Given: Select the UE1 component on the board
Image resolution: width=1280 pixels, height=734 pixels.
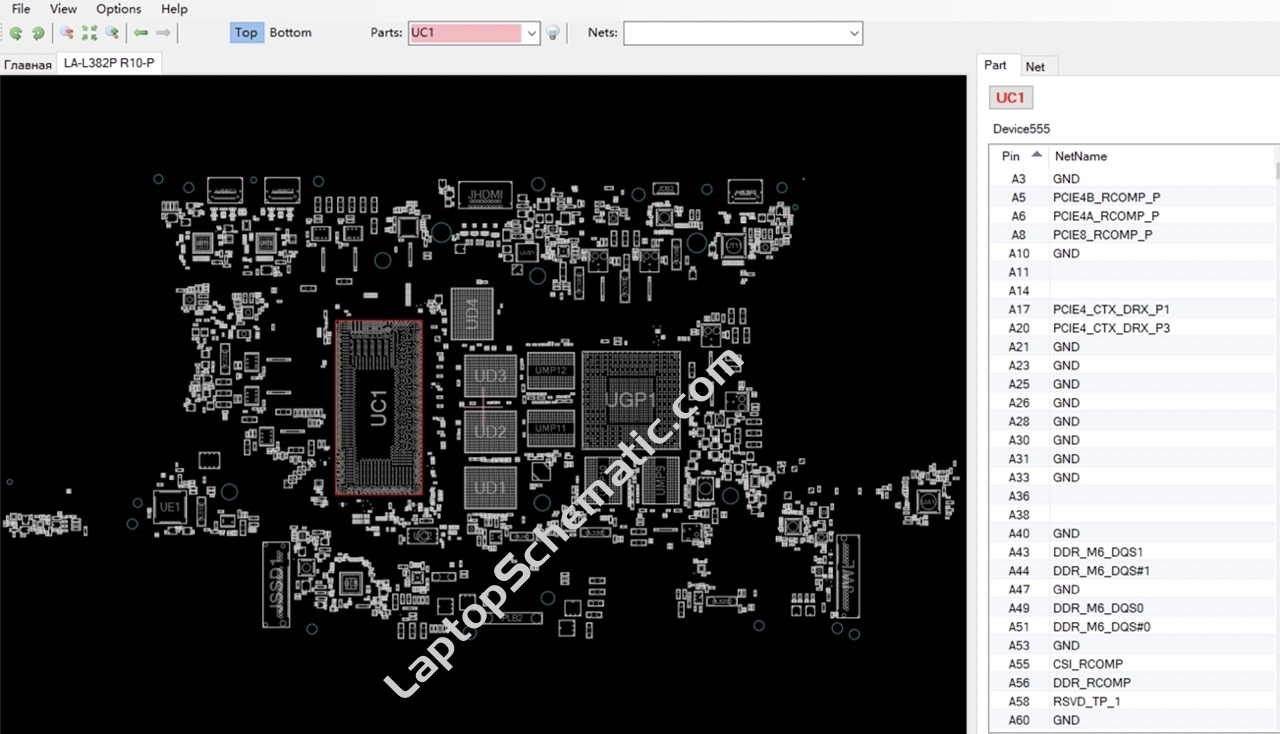Looking at the screenshot, I should 169,508.
